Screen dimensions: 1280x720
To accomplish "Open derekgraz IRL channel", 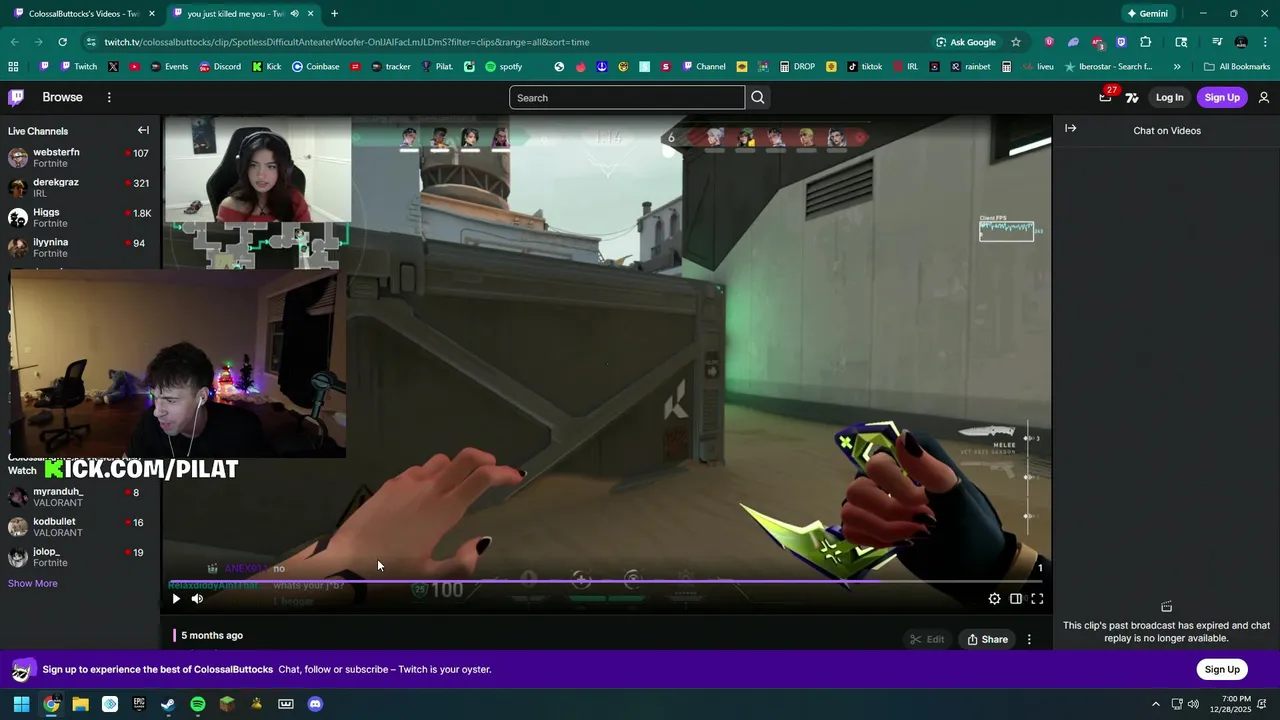I will (x=78, y=187).
